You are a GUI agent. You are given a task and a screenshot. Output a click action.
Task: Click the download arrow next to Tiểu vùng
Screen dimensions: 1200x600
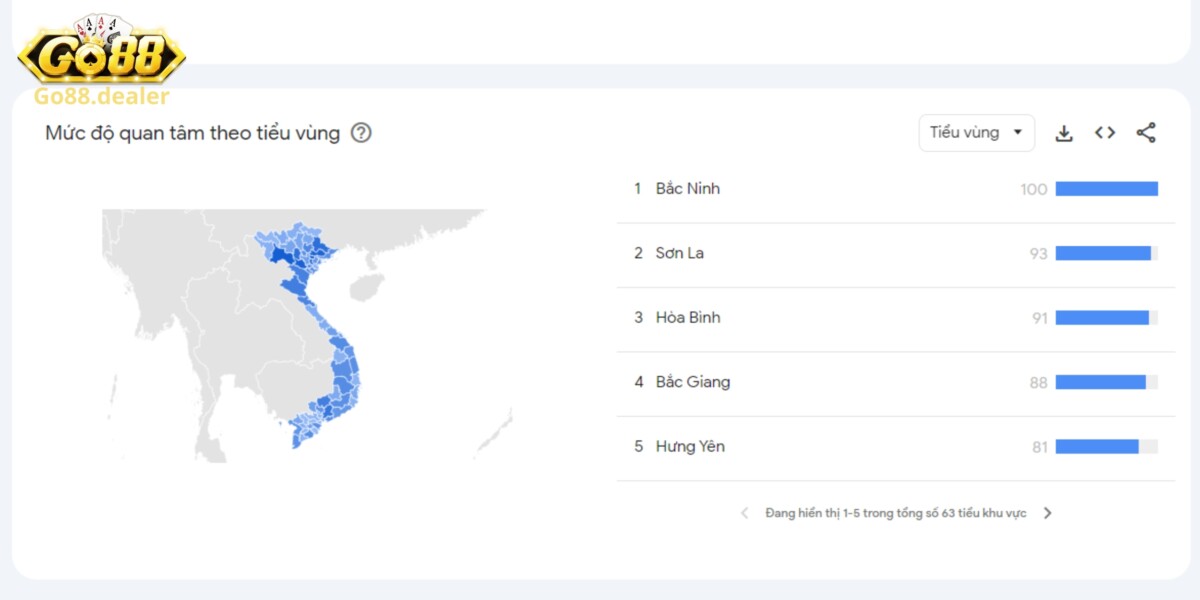pyautogui.click(x=1064, y=131)
